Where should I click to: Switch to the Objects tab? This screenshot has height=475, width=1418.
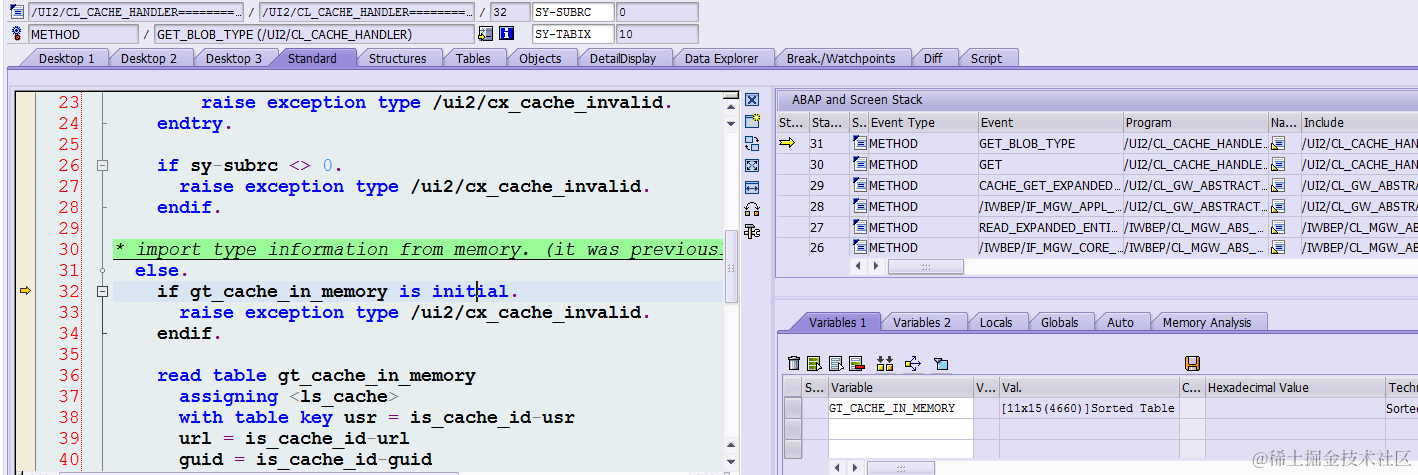click(540, 58)
